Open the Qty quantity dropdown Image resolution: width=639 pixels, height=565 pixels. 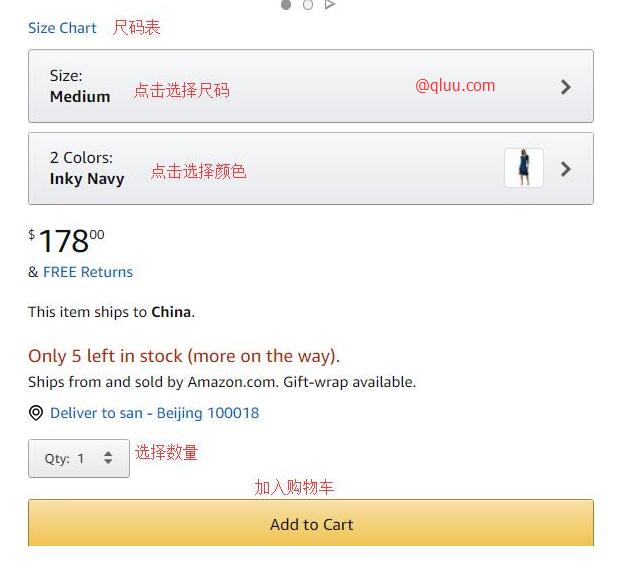78,459
